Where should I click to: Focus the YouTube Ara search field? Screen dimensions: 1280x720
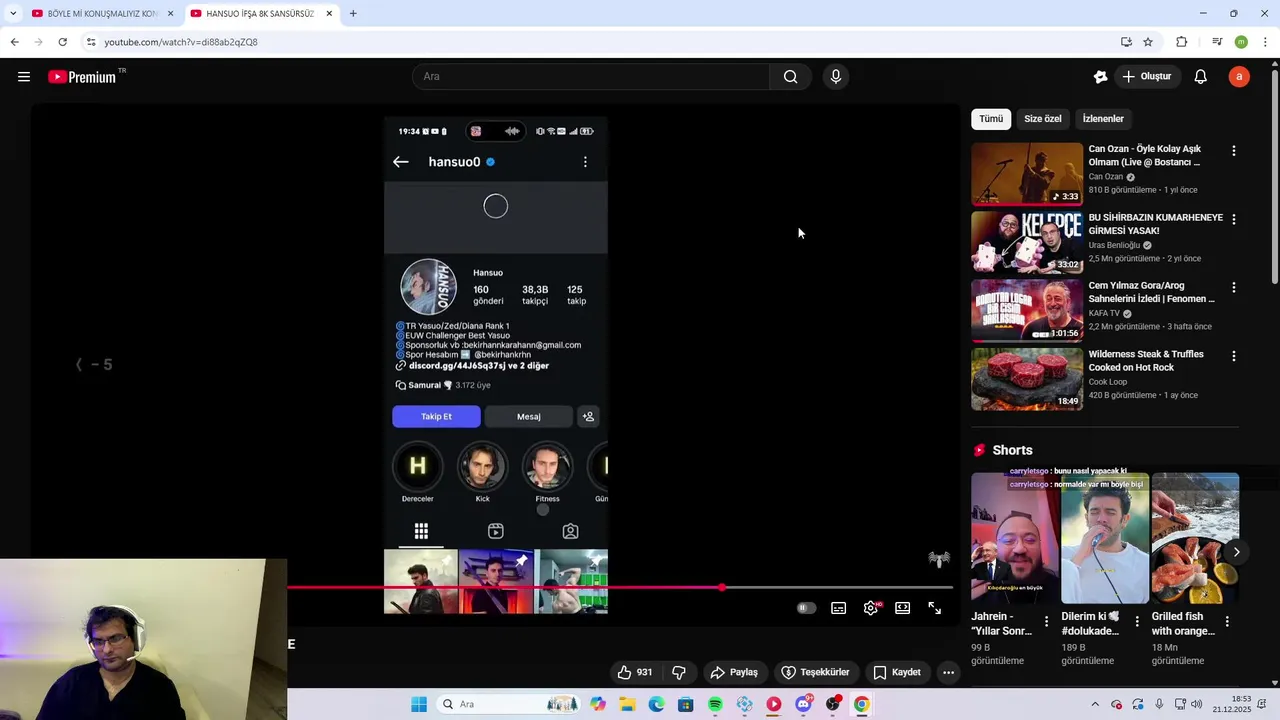click(591, 77)
